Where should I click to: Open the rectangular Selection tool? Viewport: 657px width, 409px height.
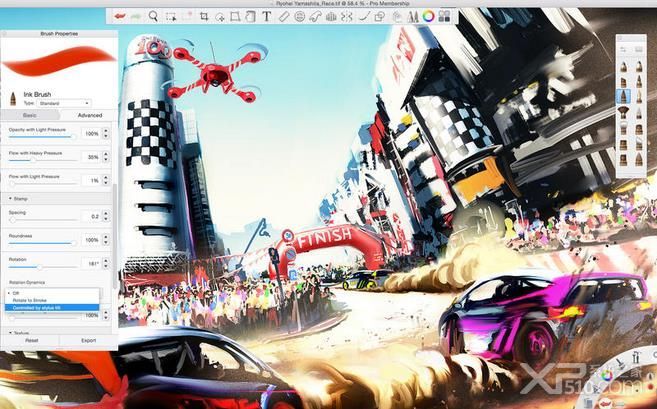tap(171, 17)
